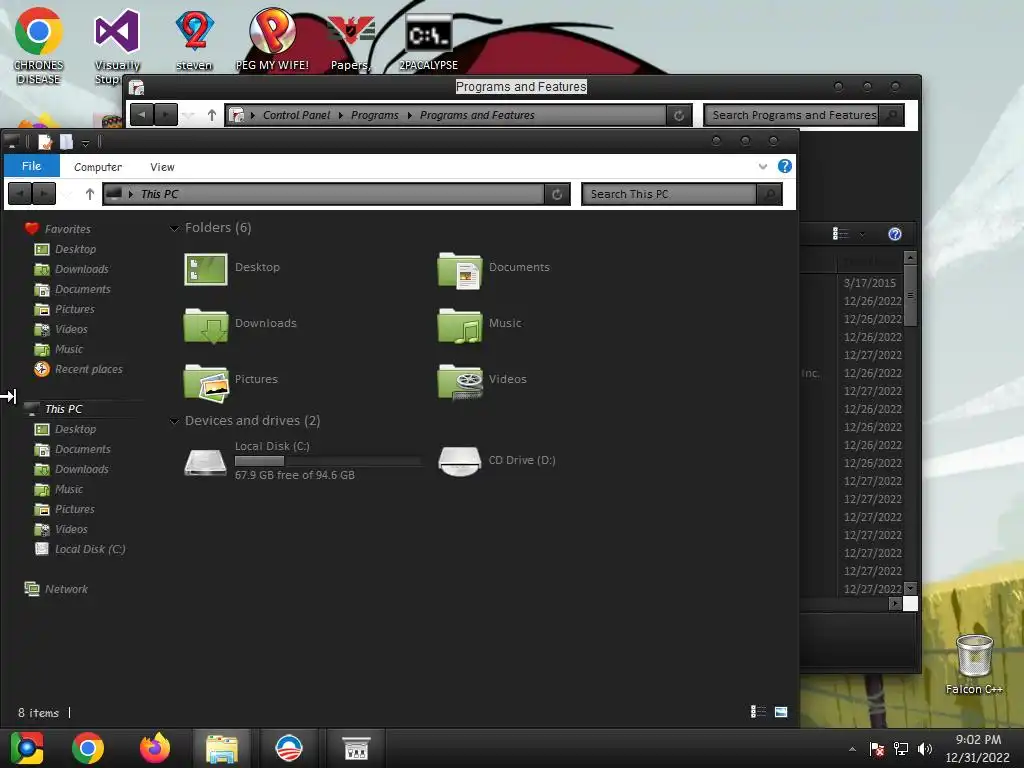Open the Pictures folder icon in Folders
Viewport: 1024px width, 768px height.
(x=206, y=382)
